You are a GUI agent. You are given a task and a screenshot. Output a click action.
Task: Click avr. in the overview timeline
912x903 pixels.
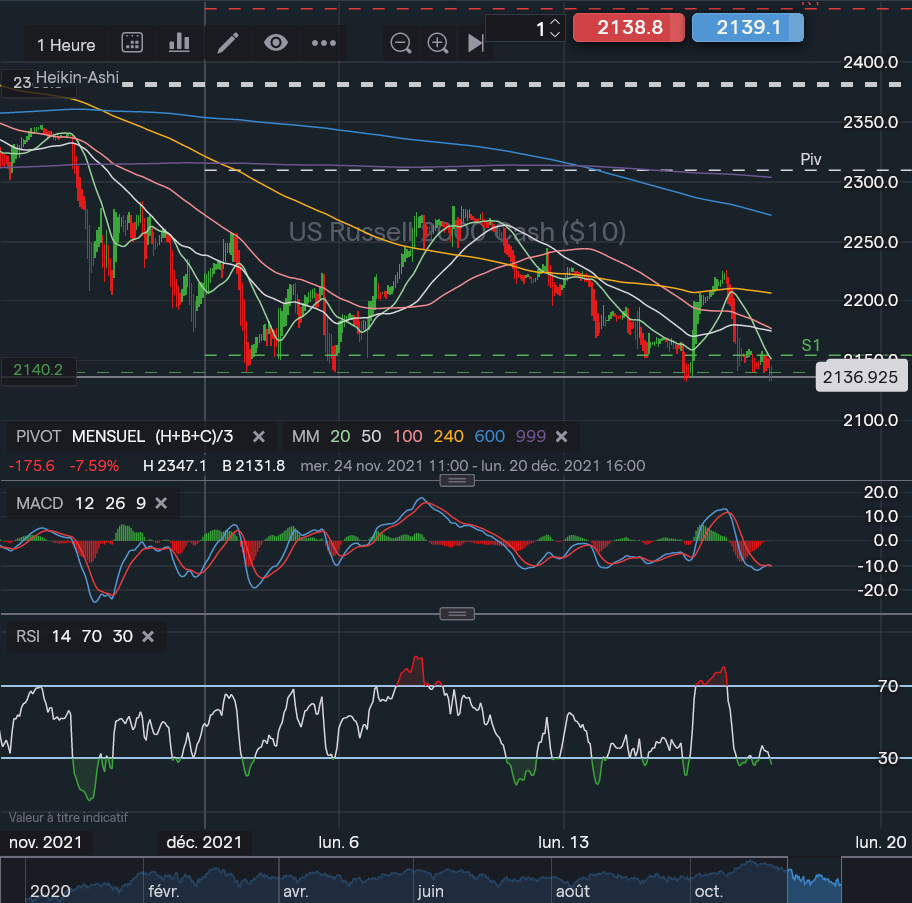(x=295, y=891)
